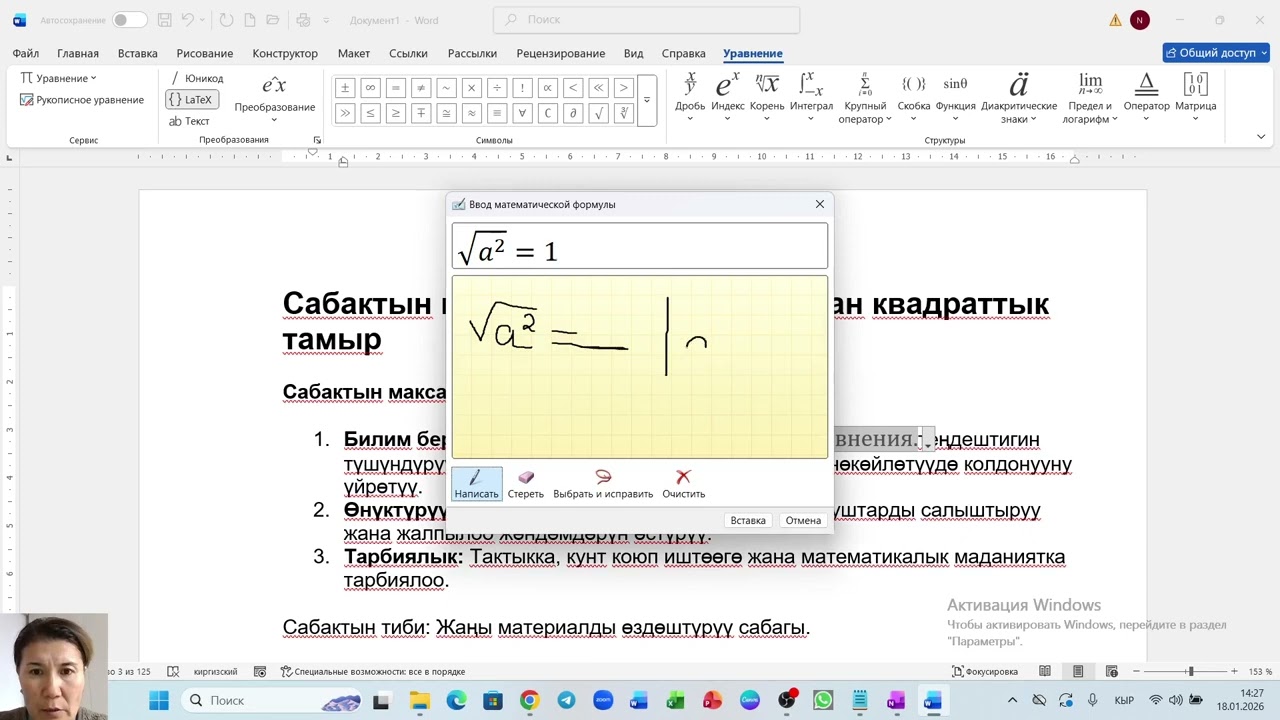
Task: Click inside the yellow handwriting canvas
Action: tap(640, 367)
